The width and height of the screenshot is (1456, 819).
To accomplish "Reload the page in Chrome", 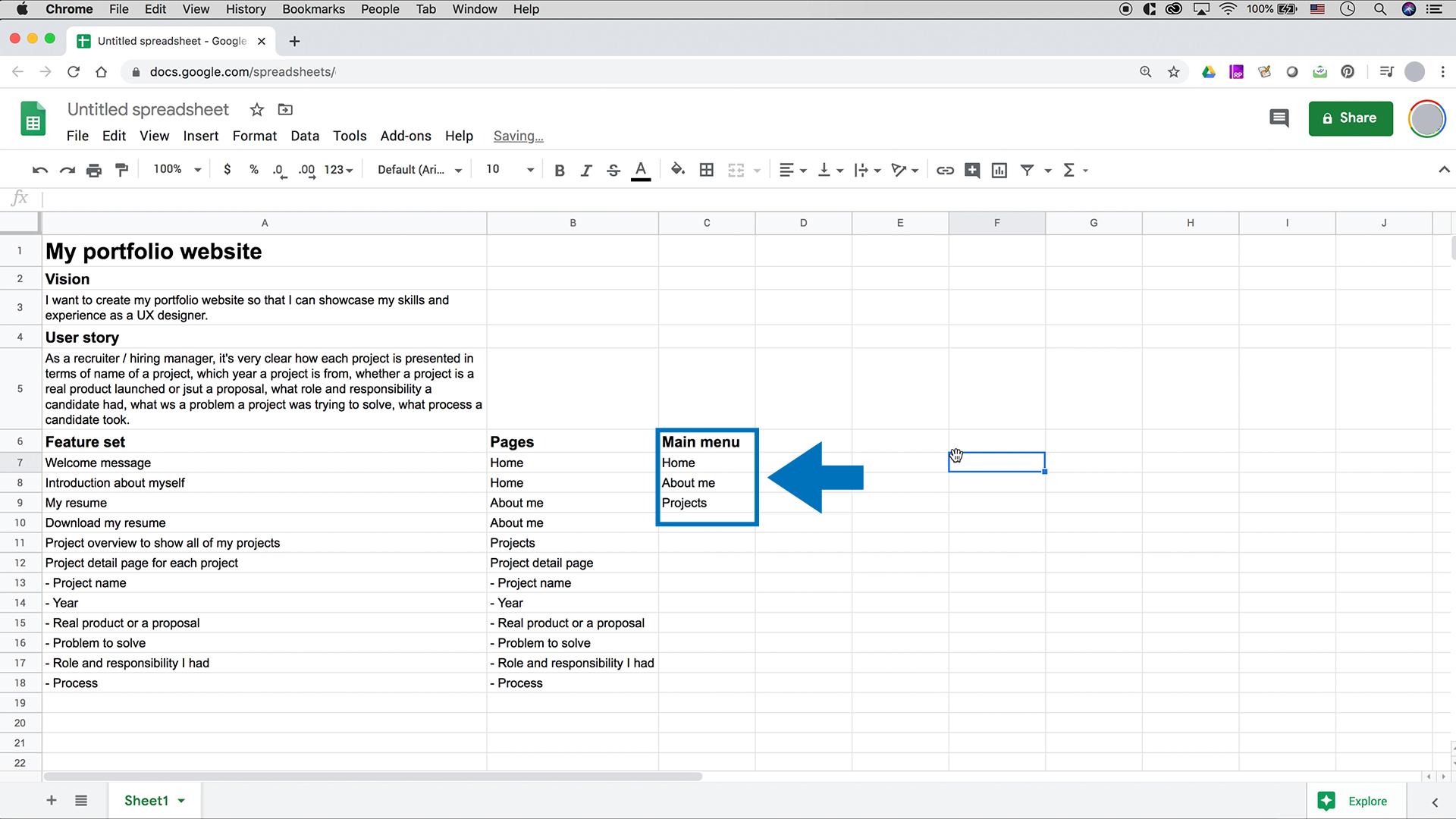I will pyautogui.click(x=74, y=72).
